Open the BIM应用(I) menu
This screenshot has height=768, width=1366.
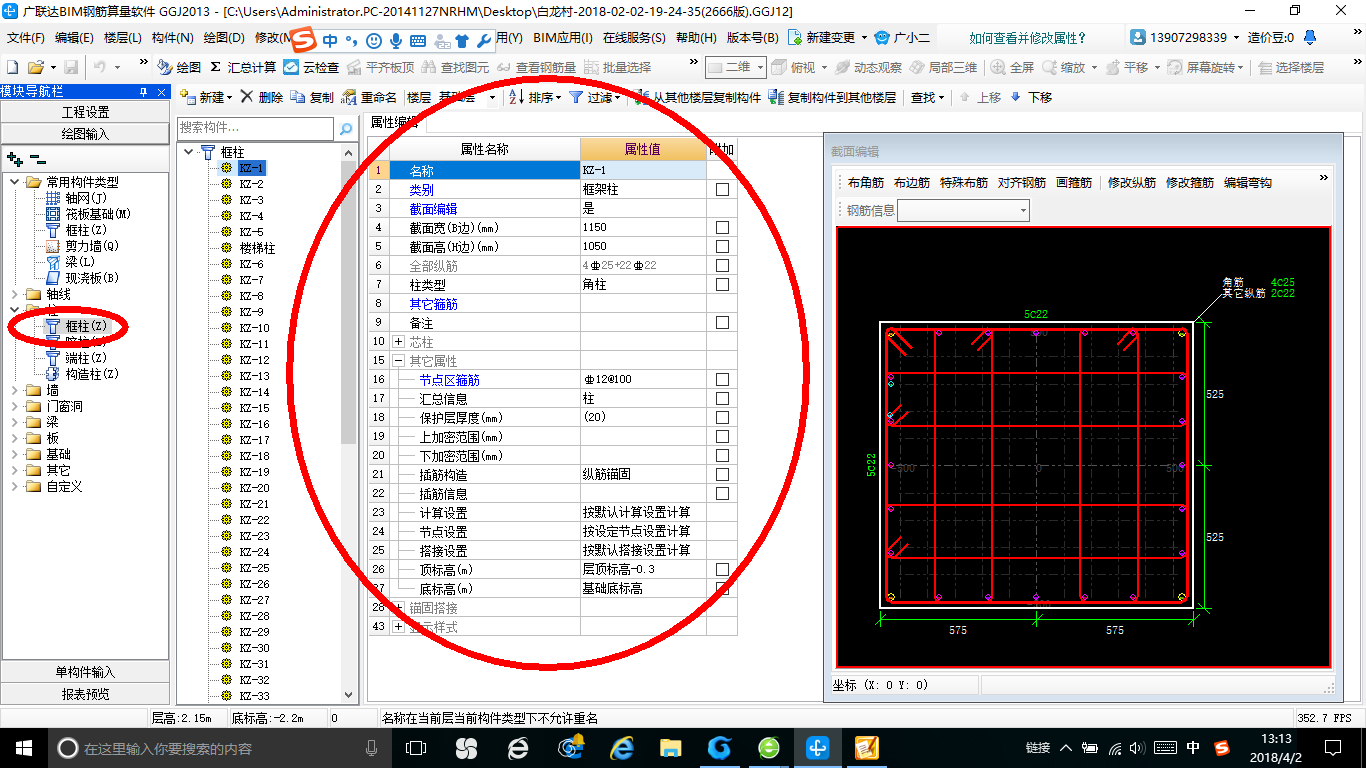tap(563, 38)
